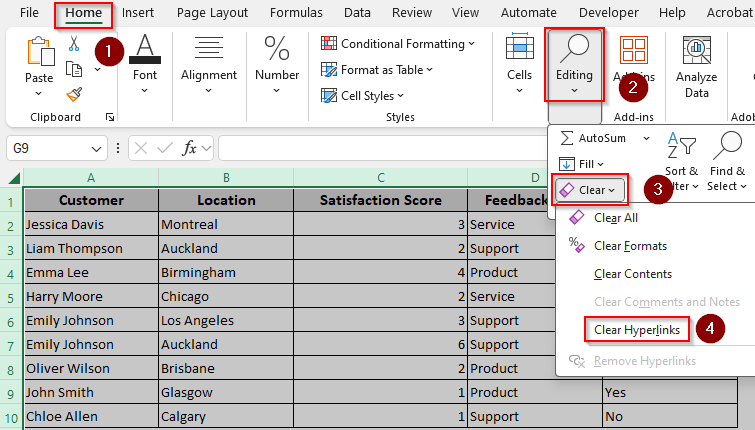The height and width of the screenshot is (430, 755).
Task: Choose Clear All from the menu
Action: tap(615, 218)
